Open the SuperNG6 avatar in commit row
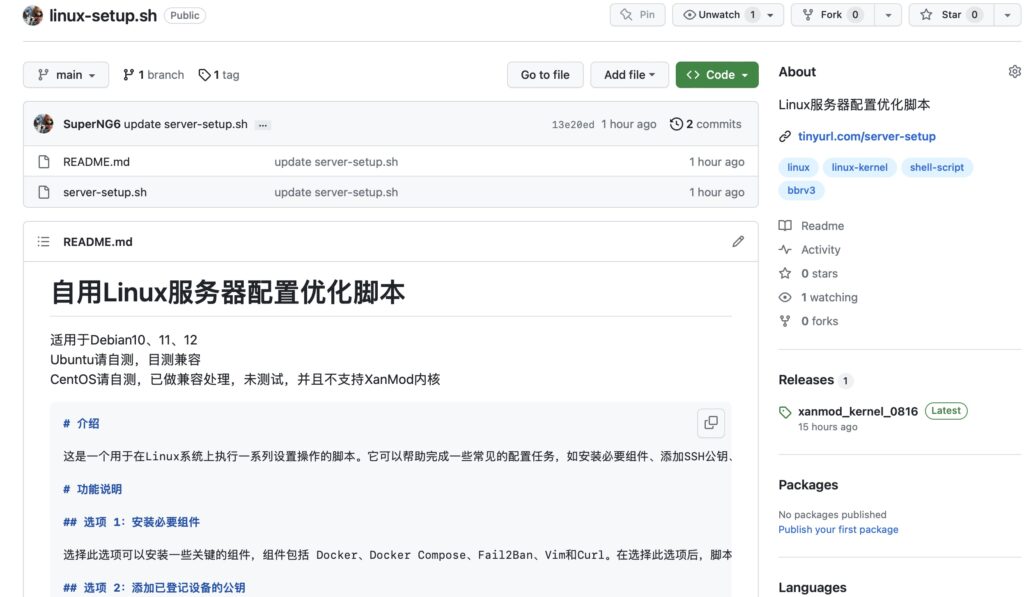The height and width of the screenshot is (597, 1024). point(43,124)
